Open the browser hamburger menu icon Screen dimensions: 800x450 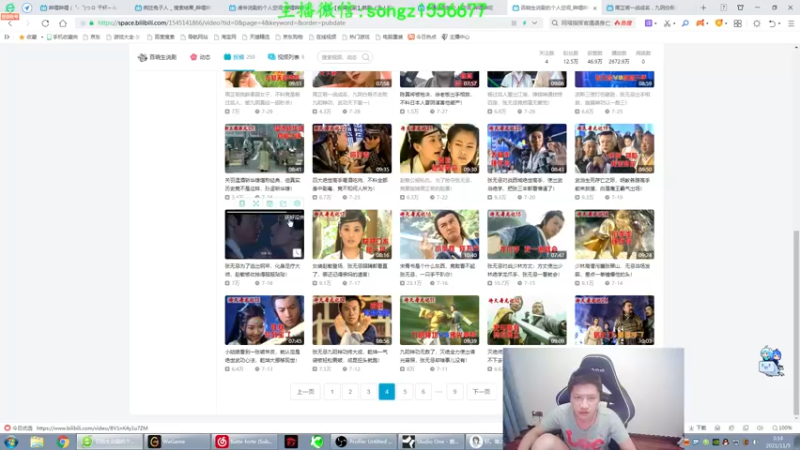pos(791,23)
